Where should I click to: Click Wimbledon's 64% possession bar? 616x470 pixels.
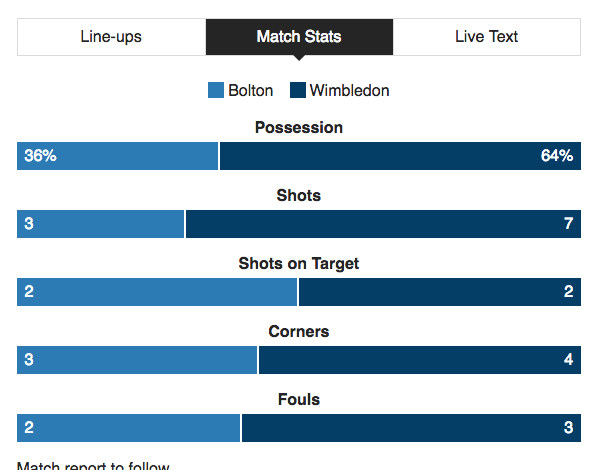tap(400, 156)
